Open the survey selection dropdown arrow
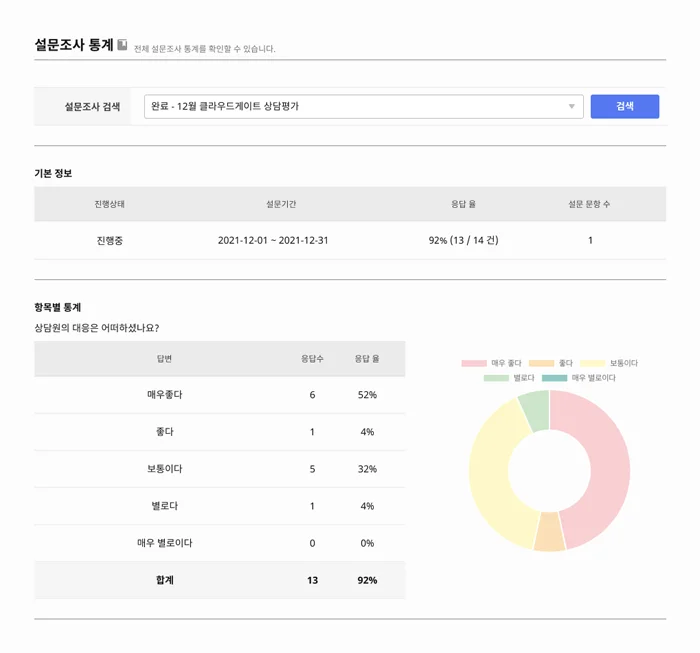The image size is (700, 653). 571,106
